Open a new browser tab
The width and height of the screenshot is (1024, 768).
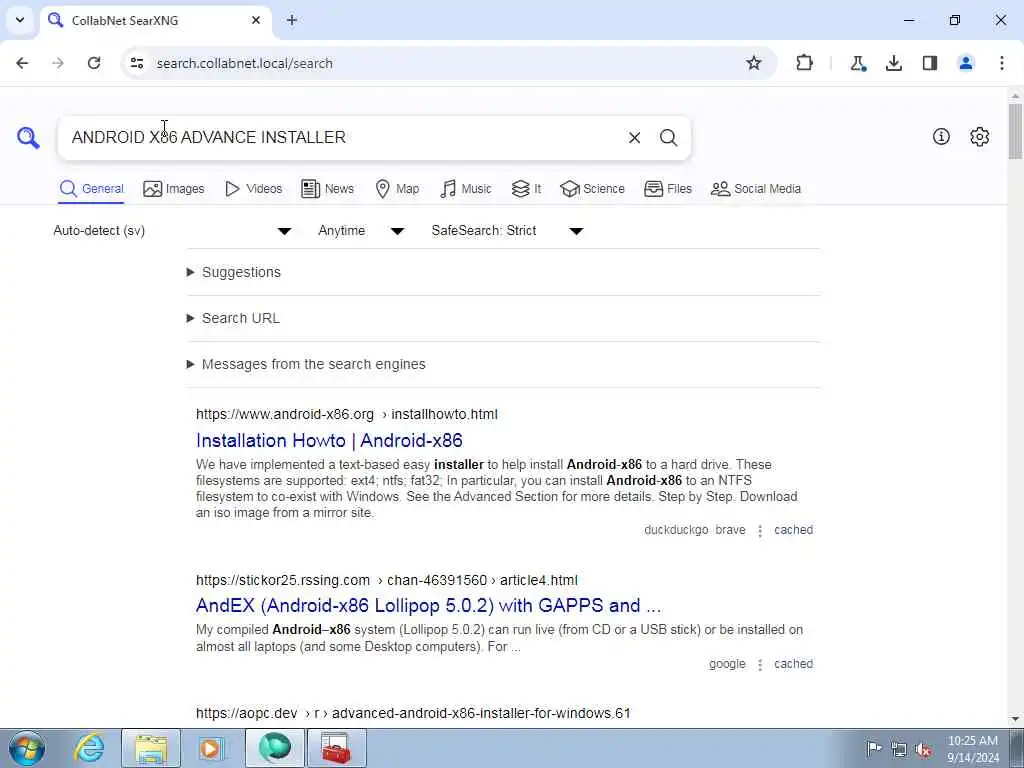292,20
